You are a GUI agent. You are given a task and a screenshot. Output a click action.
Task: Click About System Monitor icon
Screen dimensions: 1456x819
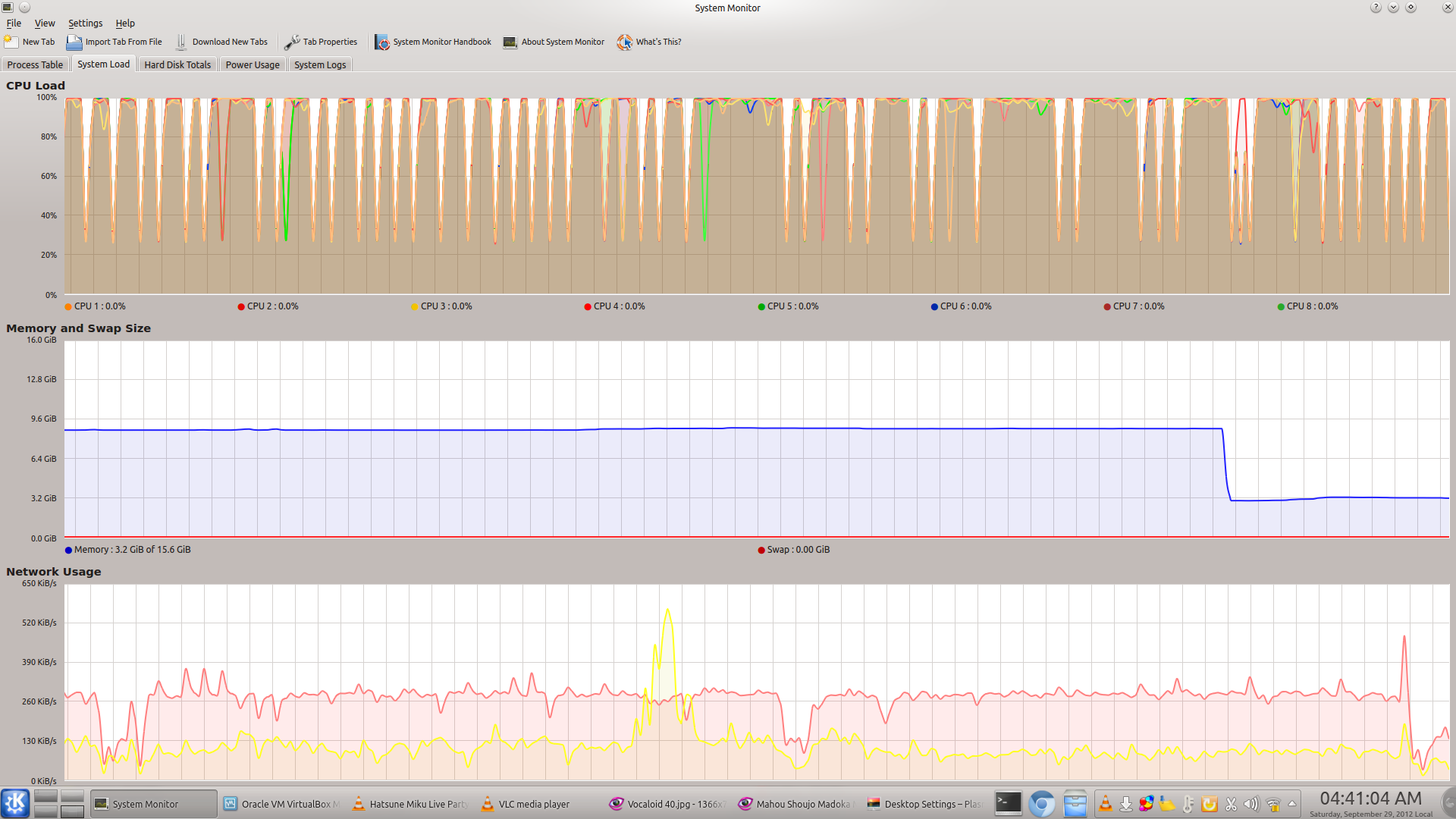pos(510,42)
